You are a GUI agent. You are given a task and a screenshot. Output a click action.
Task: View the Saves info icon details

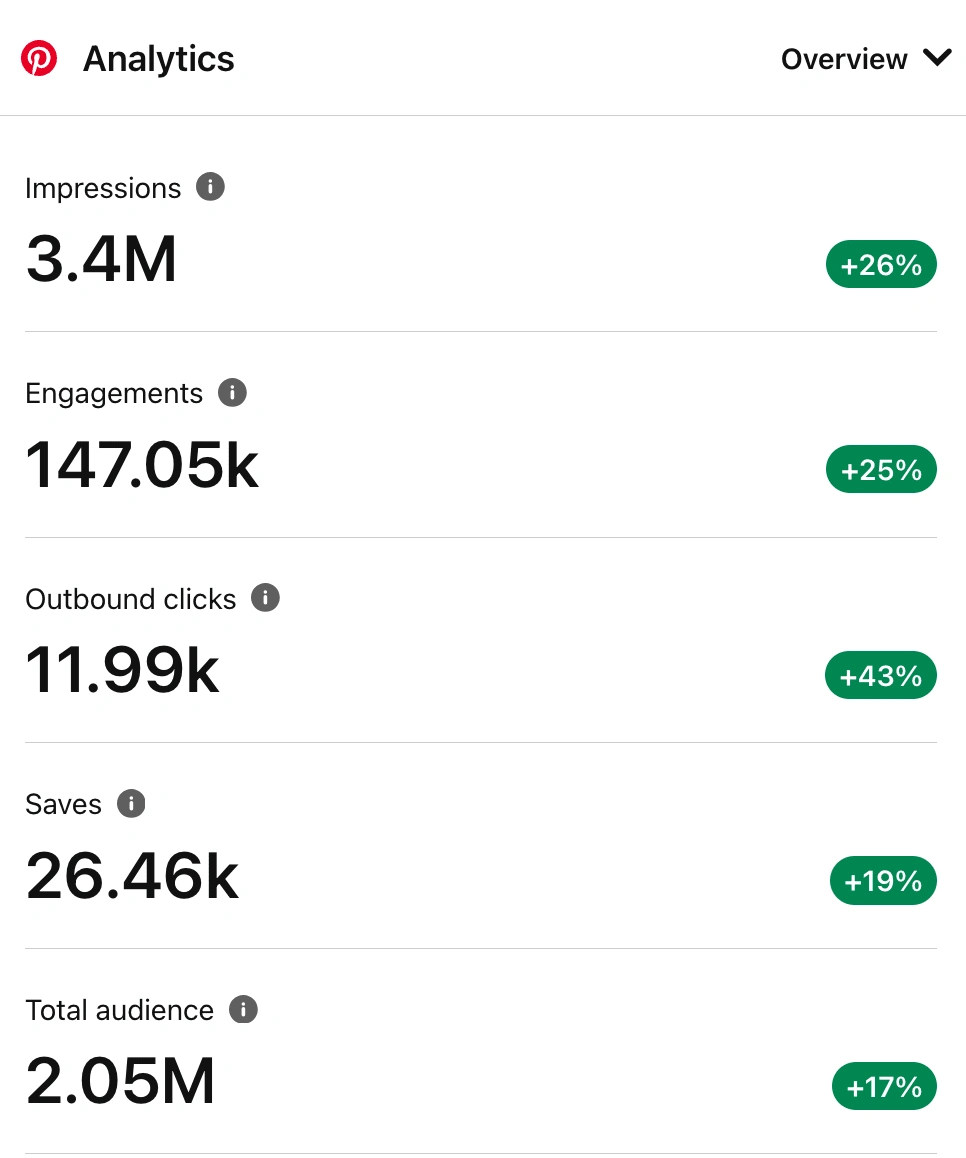point(131,803)
